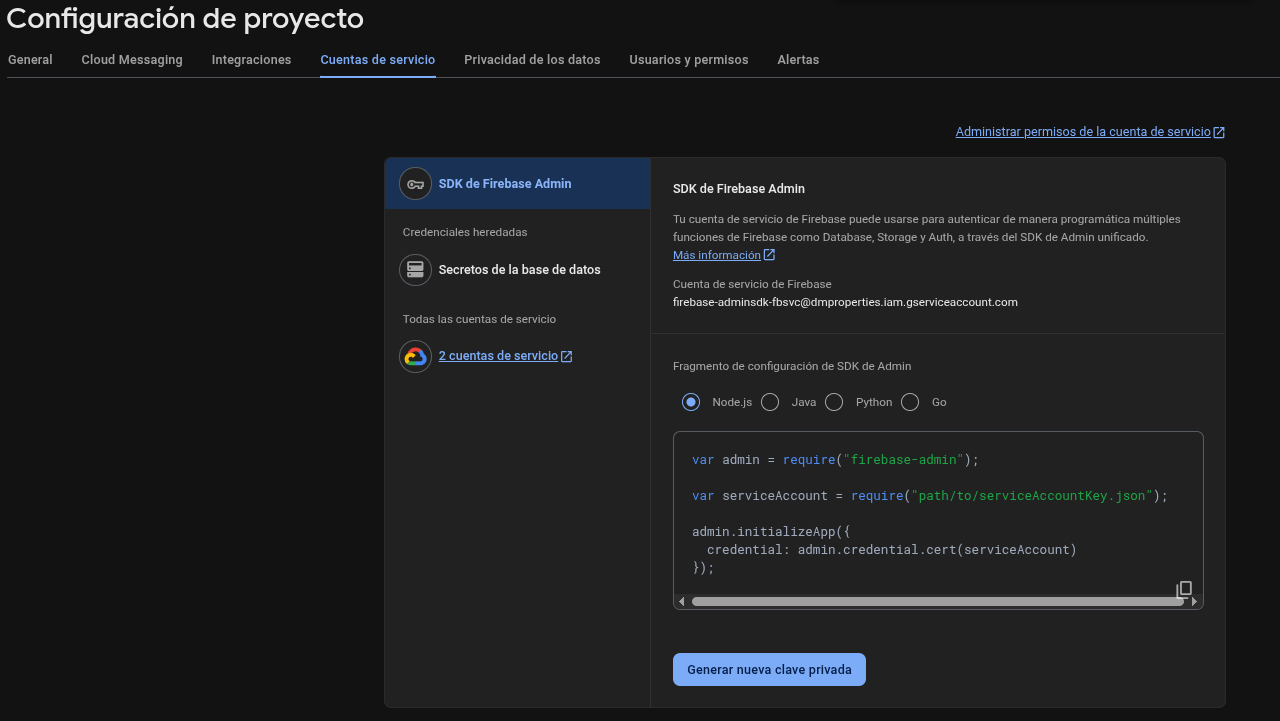This screenshot has width=1280, height=721.
Task: Click external-link icon next to Más información
Action: [769, 255]
